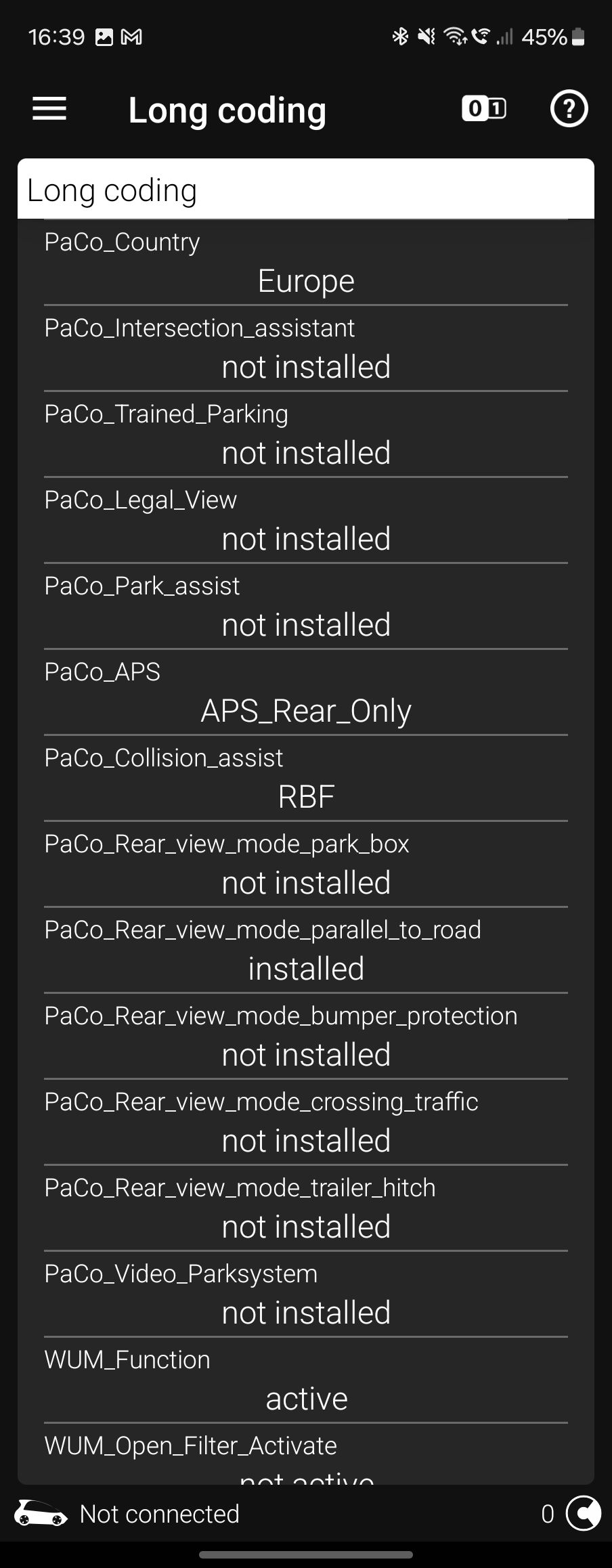Open the hamburger navigation menu

tap(49, 109)
